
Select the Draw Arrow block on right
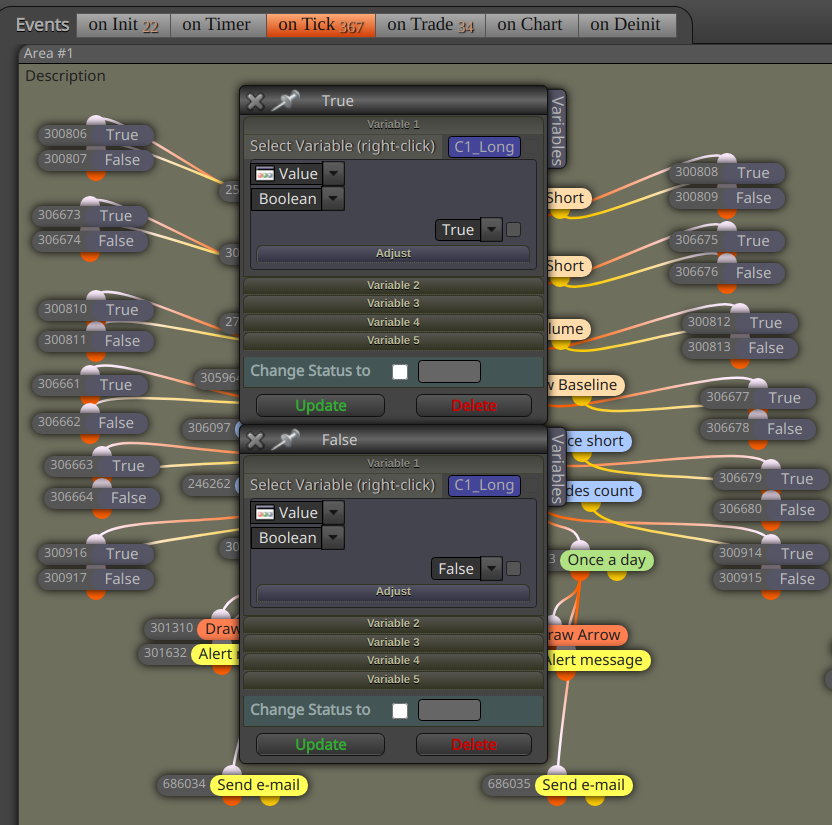[x=586, y=635]
